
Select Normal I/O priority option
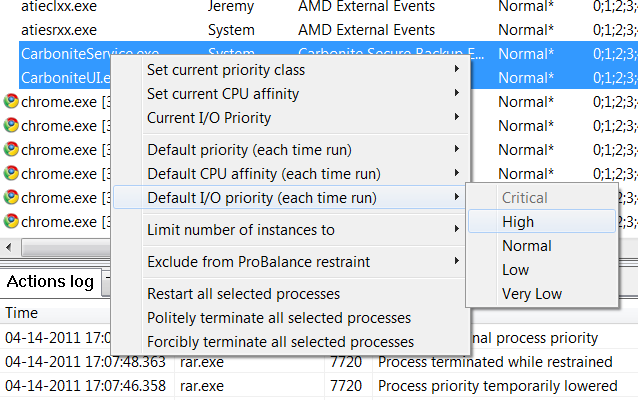coord(542,246)
